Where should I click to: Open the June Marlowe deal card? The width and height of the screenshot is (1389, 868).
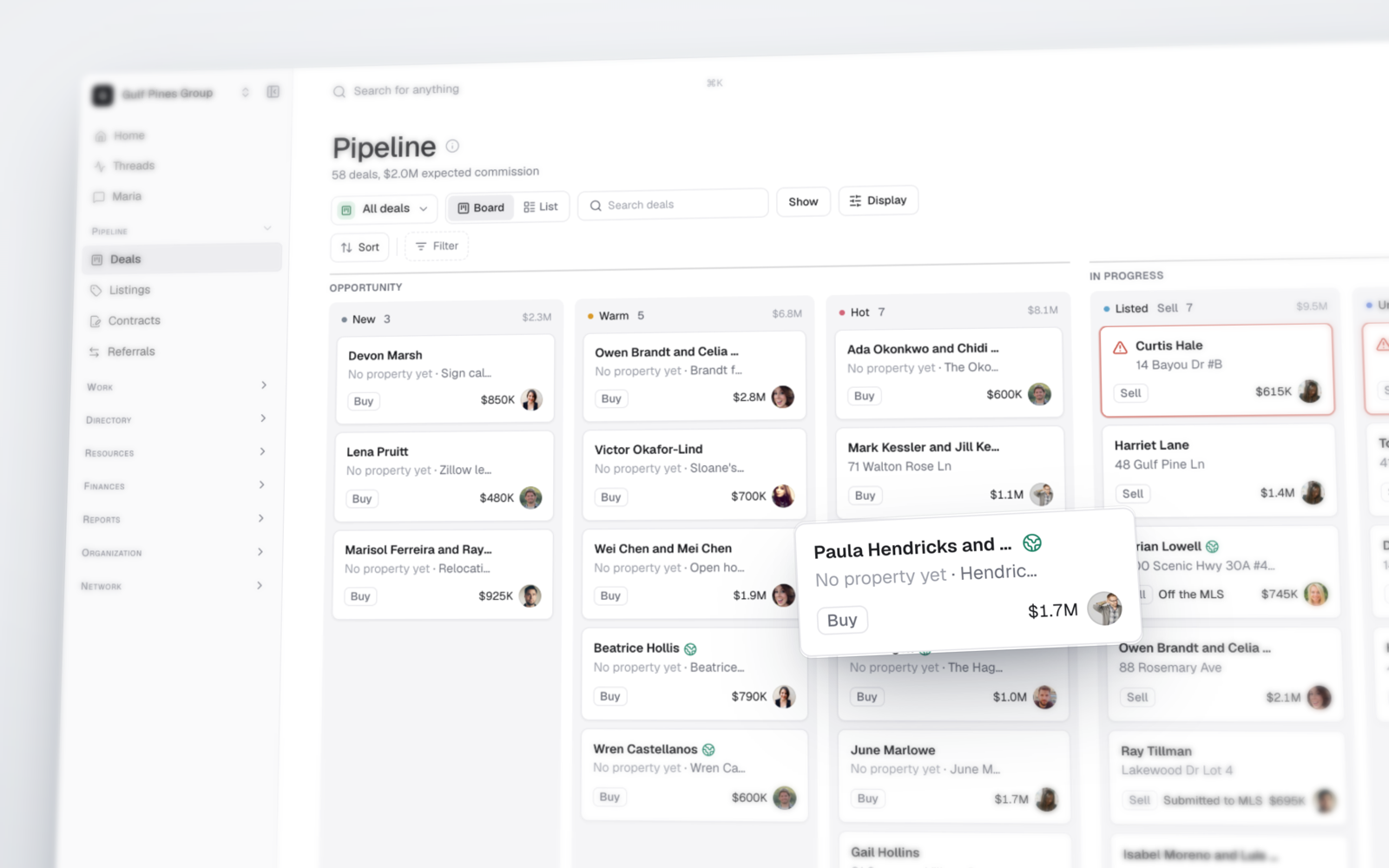click(x=953, y=776)
